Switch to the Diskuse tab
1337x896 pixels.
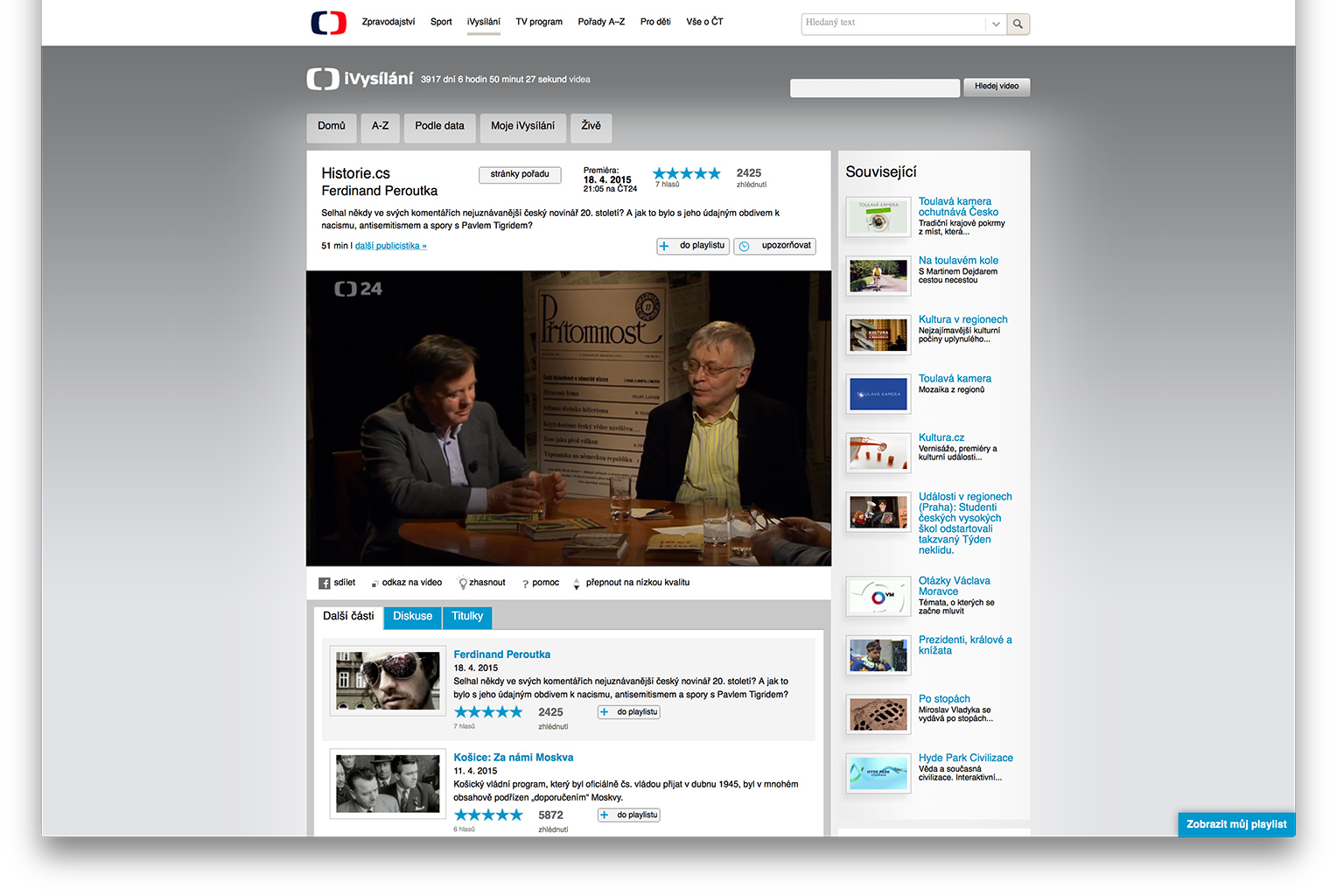(412, 617)
